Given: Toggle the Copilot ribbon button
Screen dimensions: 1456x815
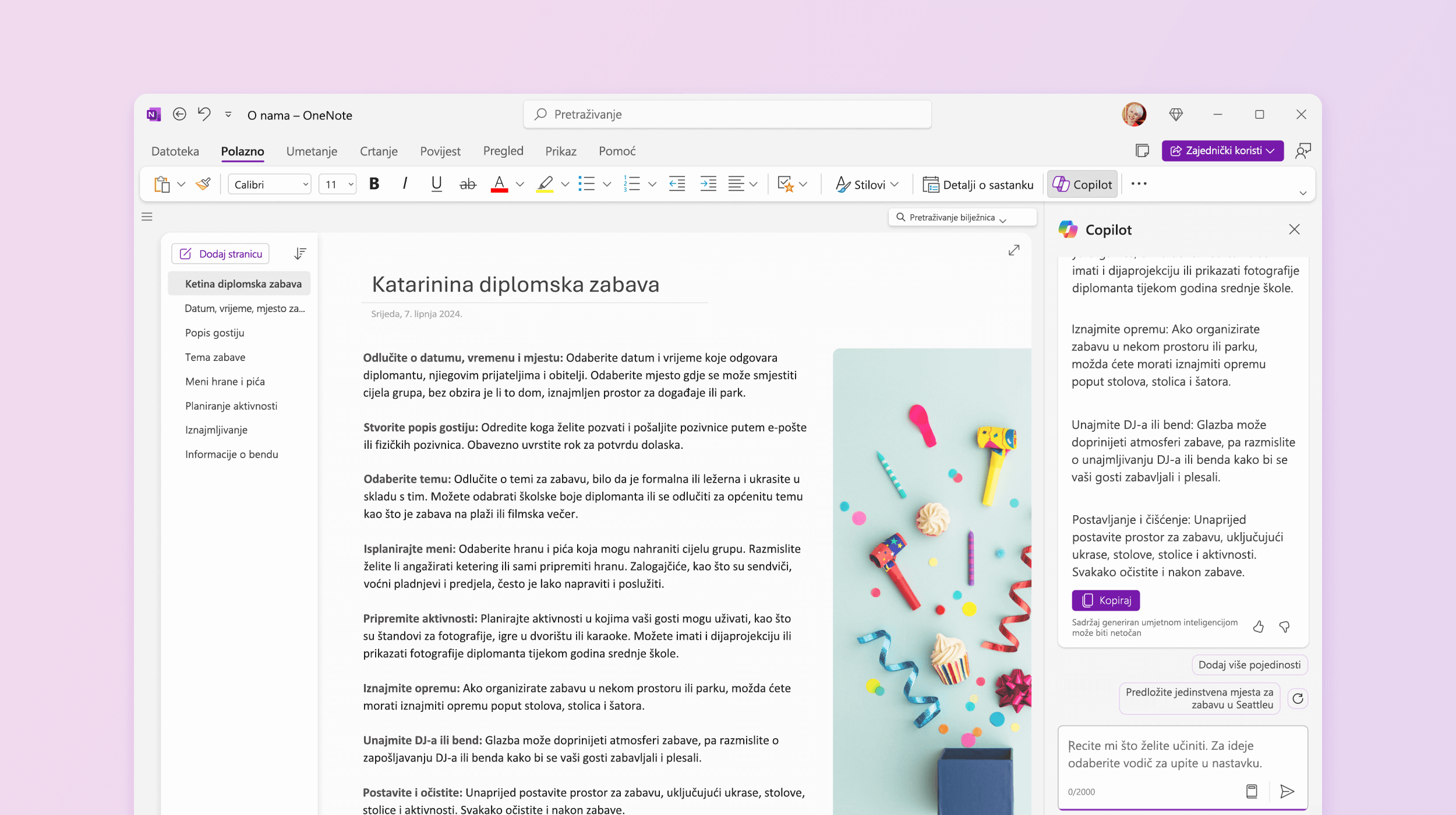Looking at the screenshot, I should (x=1083, y=185).
